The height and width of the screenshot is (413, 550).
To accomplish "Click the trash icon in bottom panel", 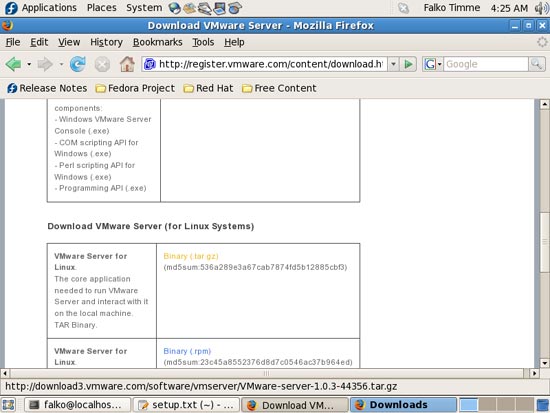I will [543, 405].
